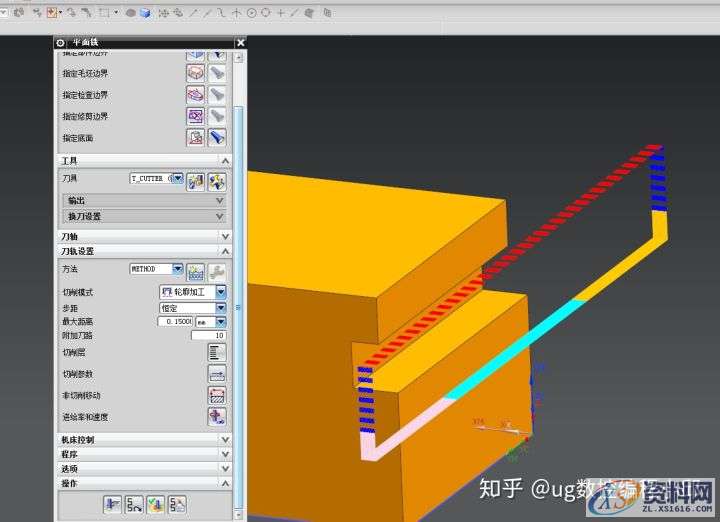Open the METHOD dropdown list
720x522 pixels.
tap(177, 269)
